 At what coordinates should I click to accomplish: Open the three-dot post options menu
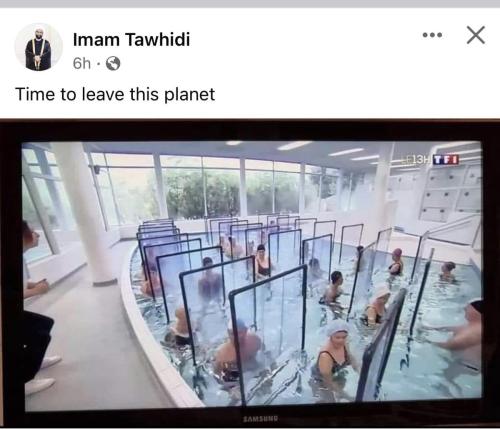point(432,35)
